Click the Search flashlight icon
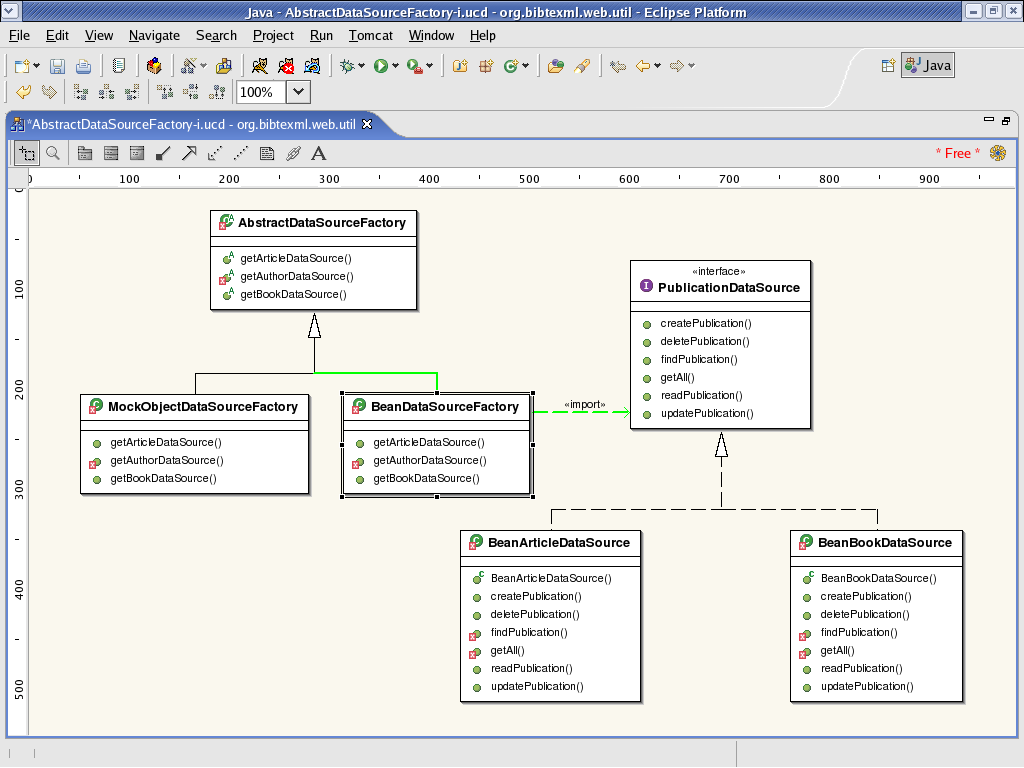This screenshot has height=768, width=1024. pyautogui.click(x=582, y=66)
